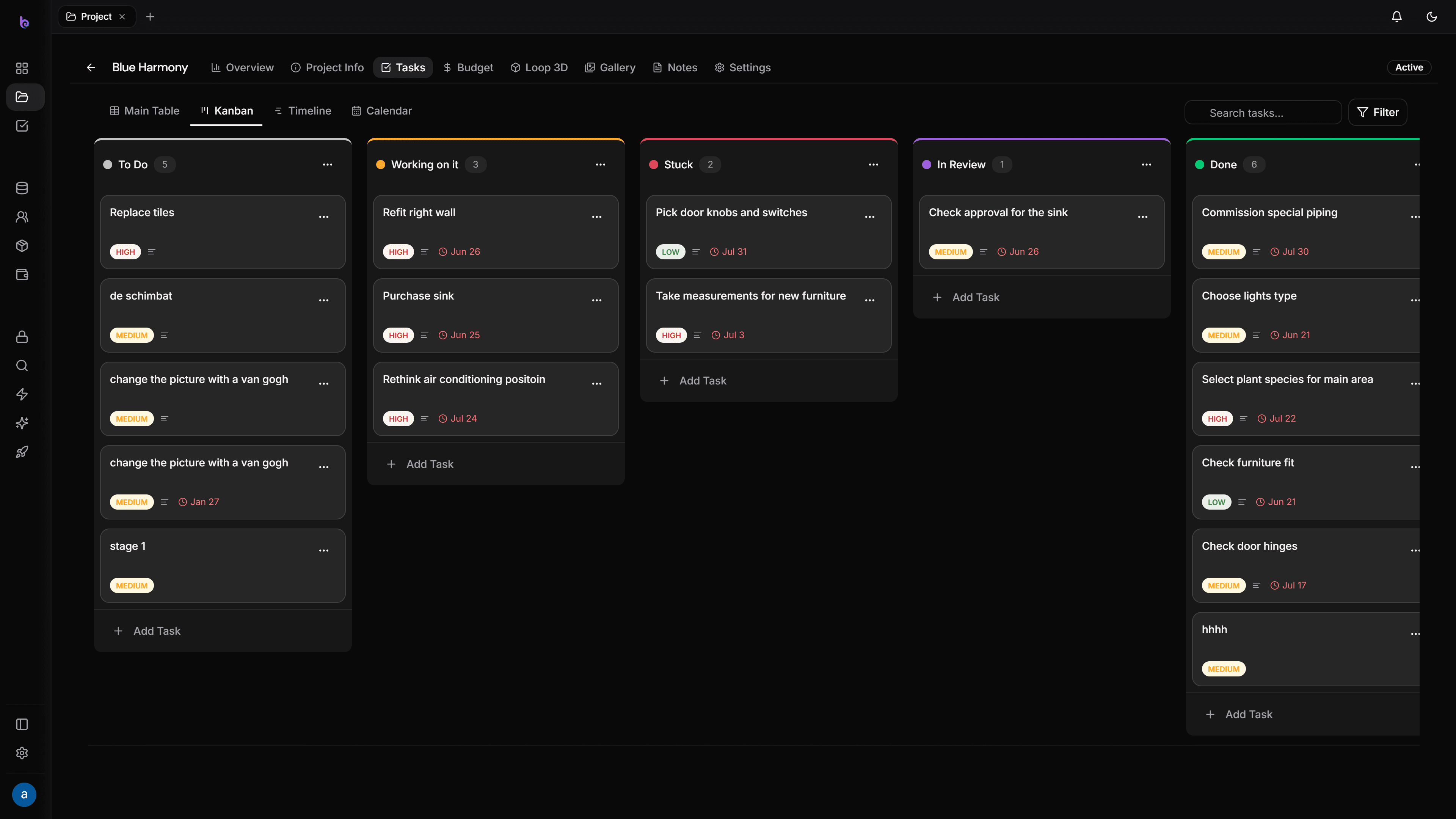Switch to the Gallery tab
The height and width of the screenshot is (819, 1456).
coord(610,68)
